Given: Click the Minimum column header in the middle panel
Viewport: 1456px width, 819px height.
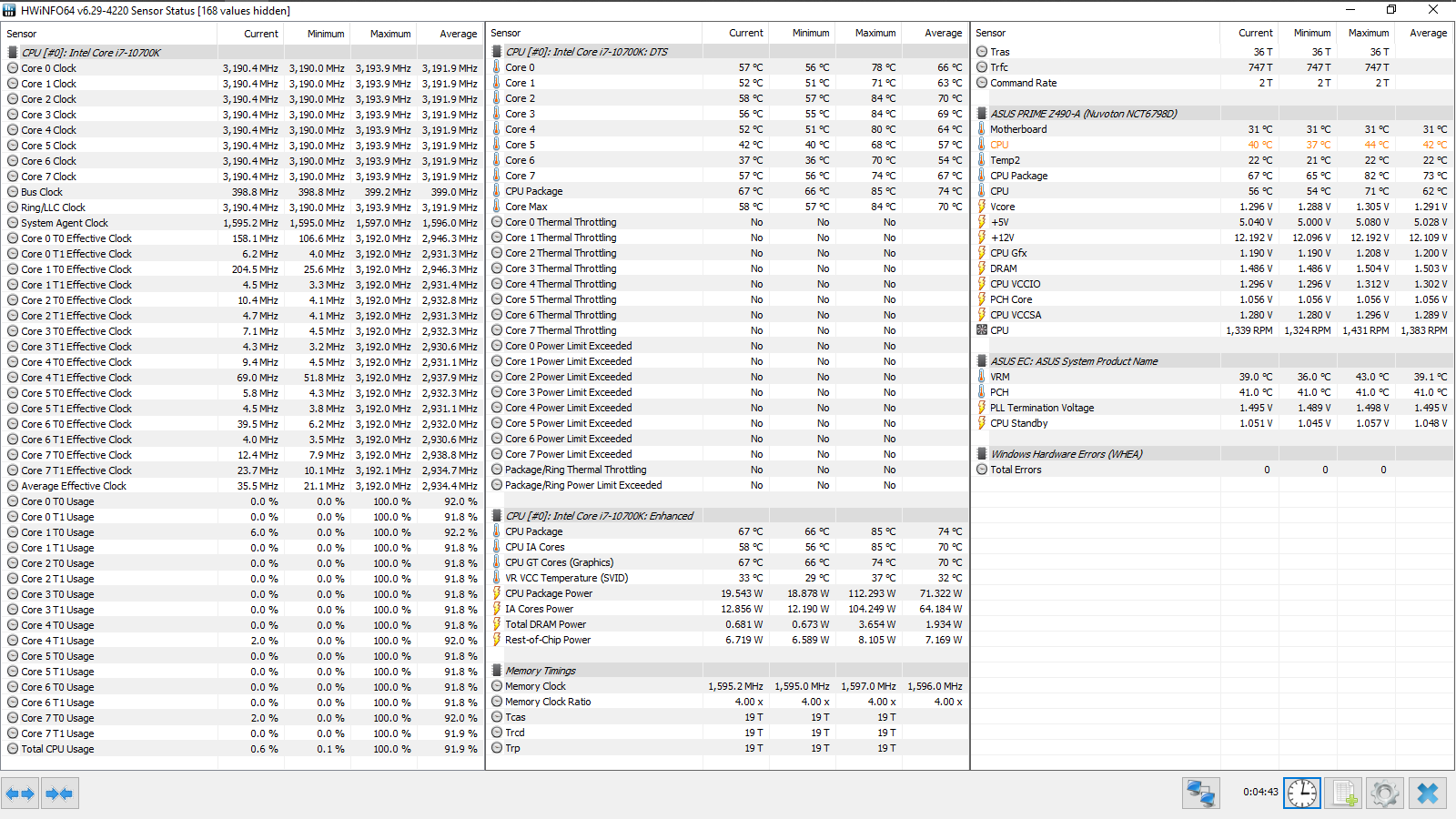Looking at the screenshot, I should pyautogui.click(x=802, y=33).
